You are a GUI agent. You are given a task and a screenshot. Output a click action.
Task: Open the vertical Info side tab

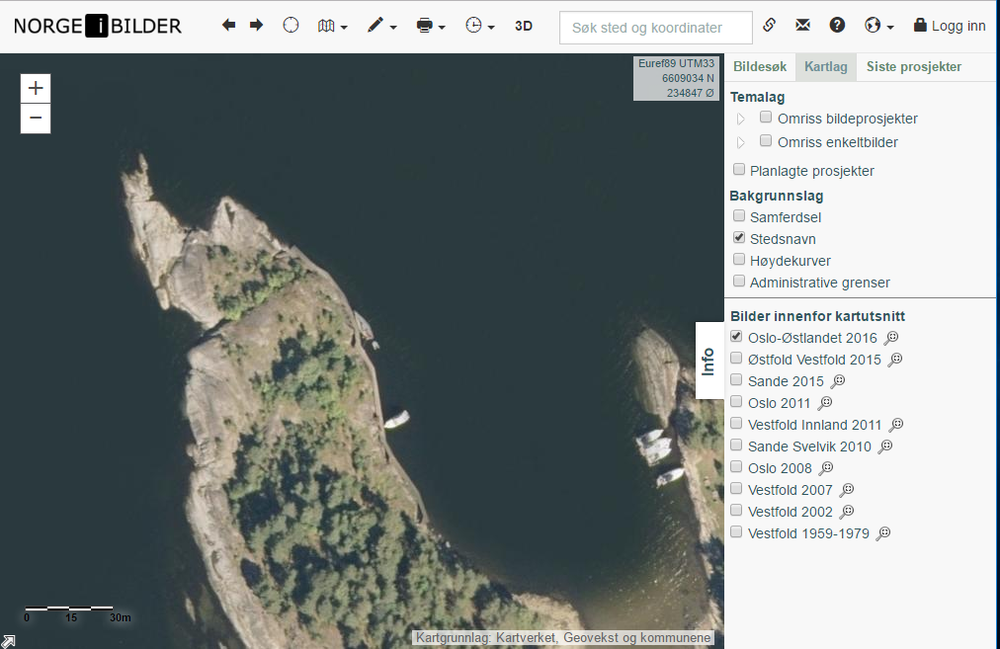pyautogui.click(x=709, y=360)
